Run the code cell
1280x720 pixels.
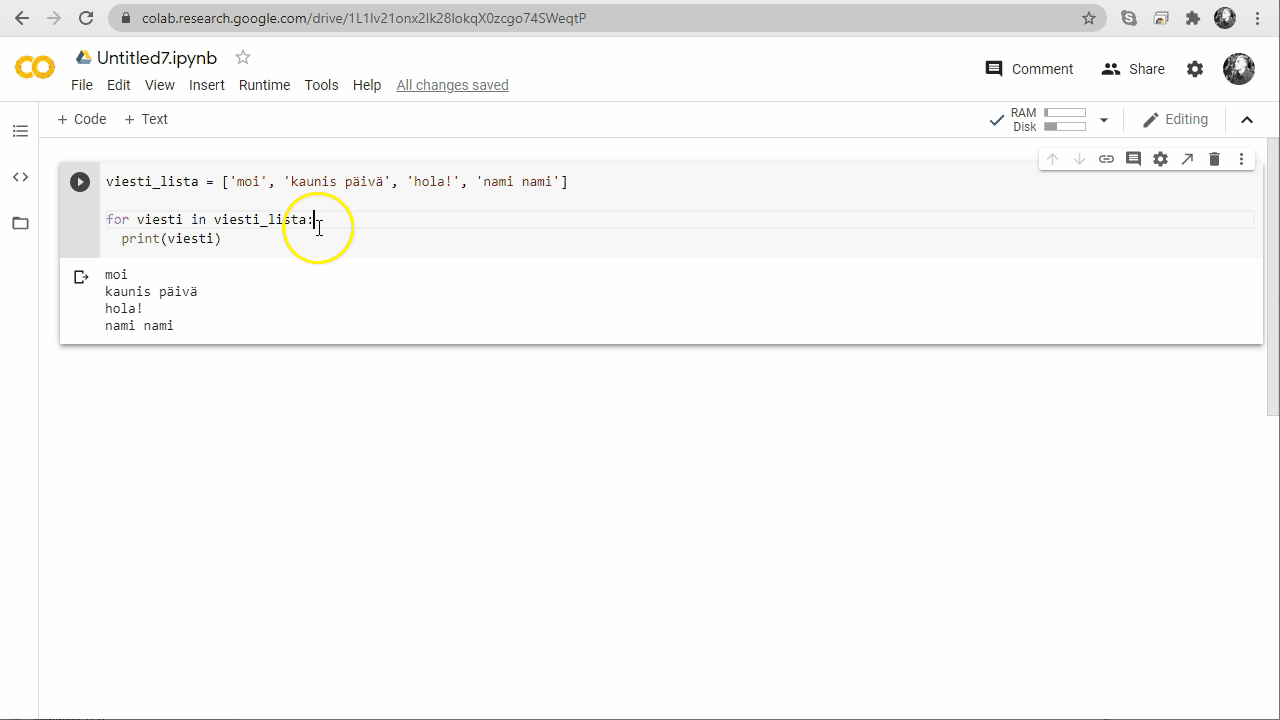click(80, 182)
